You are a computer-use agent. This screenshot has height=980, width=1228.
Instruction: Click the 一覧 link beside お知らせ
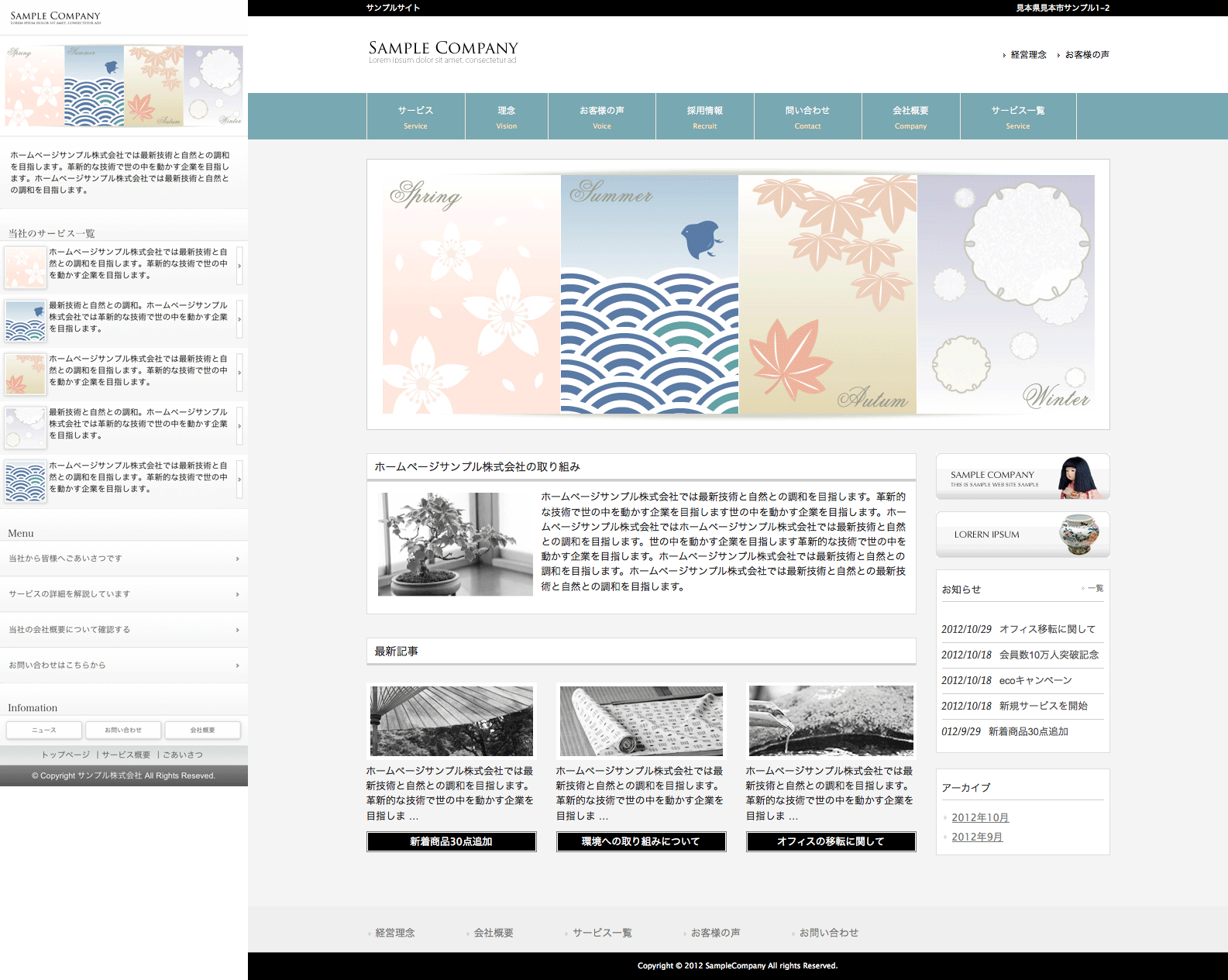pos(1095,589)
